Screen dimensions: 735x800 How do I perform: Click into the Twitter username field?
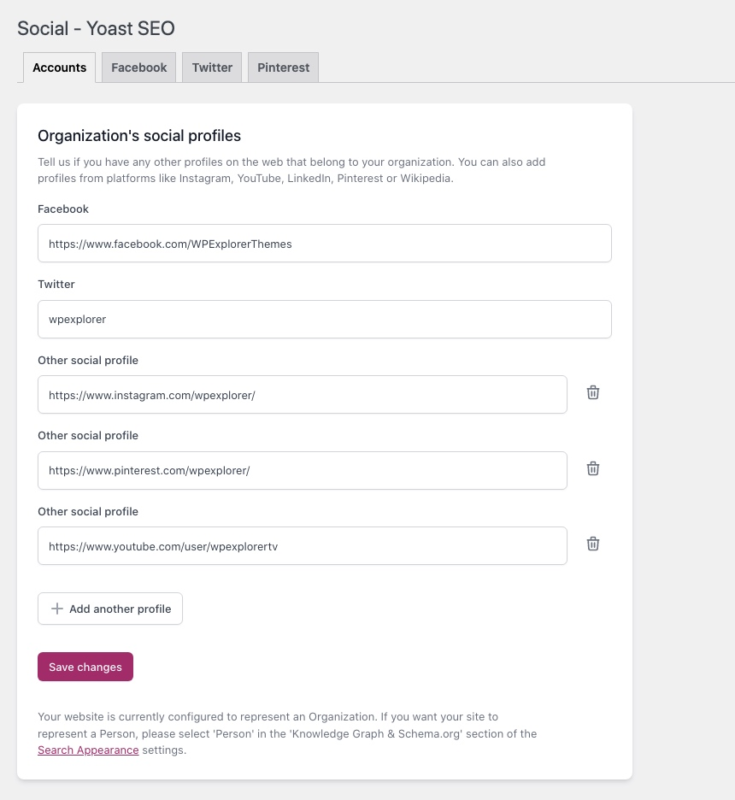tap(324, 319)
